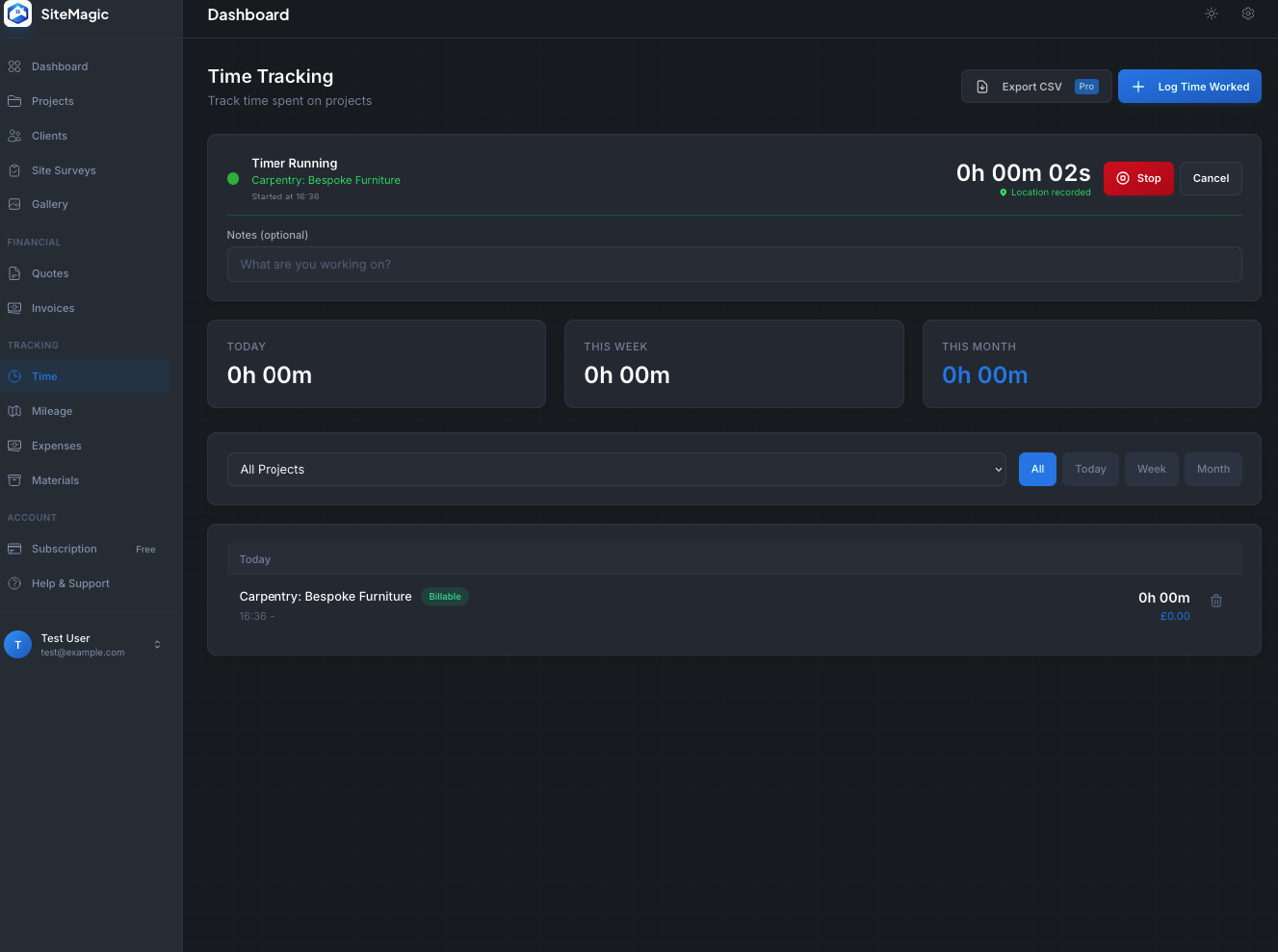Stop the running timer
The width and height of the screenshot is (1278, 952).
click(x=1138, y=178)
